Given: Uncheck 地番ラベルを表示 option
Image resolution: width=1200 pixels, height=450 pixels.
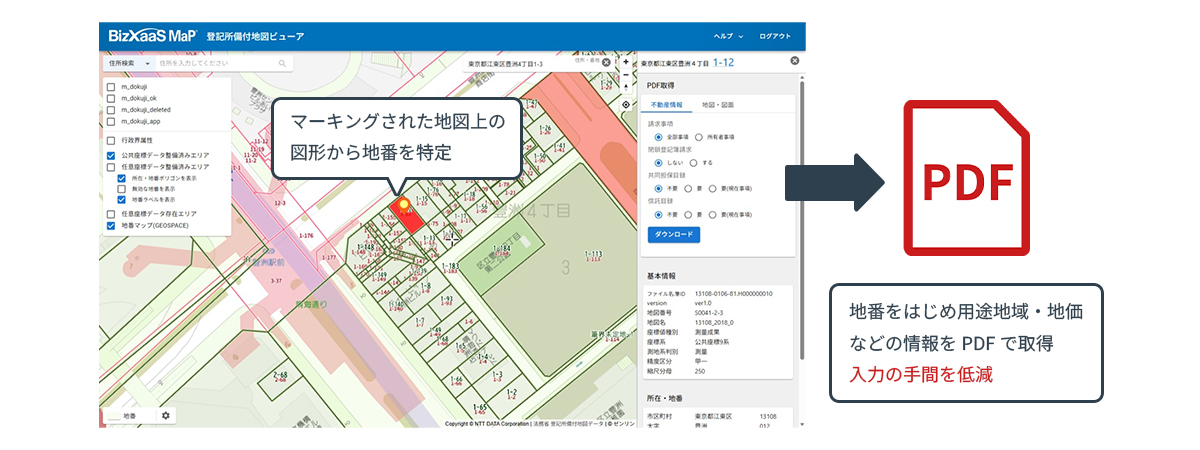Looking at the screenshot, I should [x=121, y=199].
